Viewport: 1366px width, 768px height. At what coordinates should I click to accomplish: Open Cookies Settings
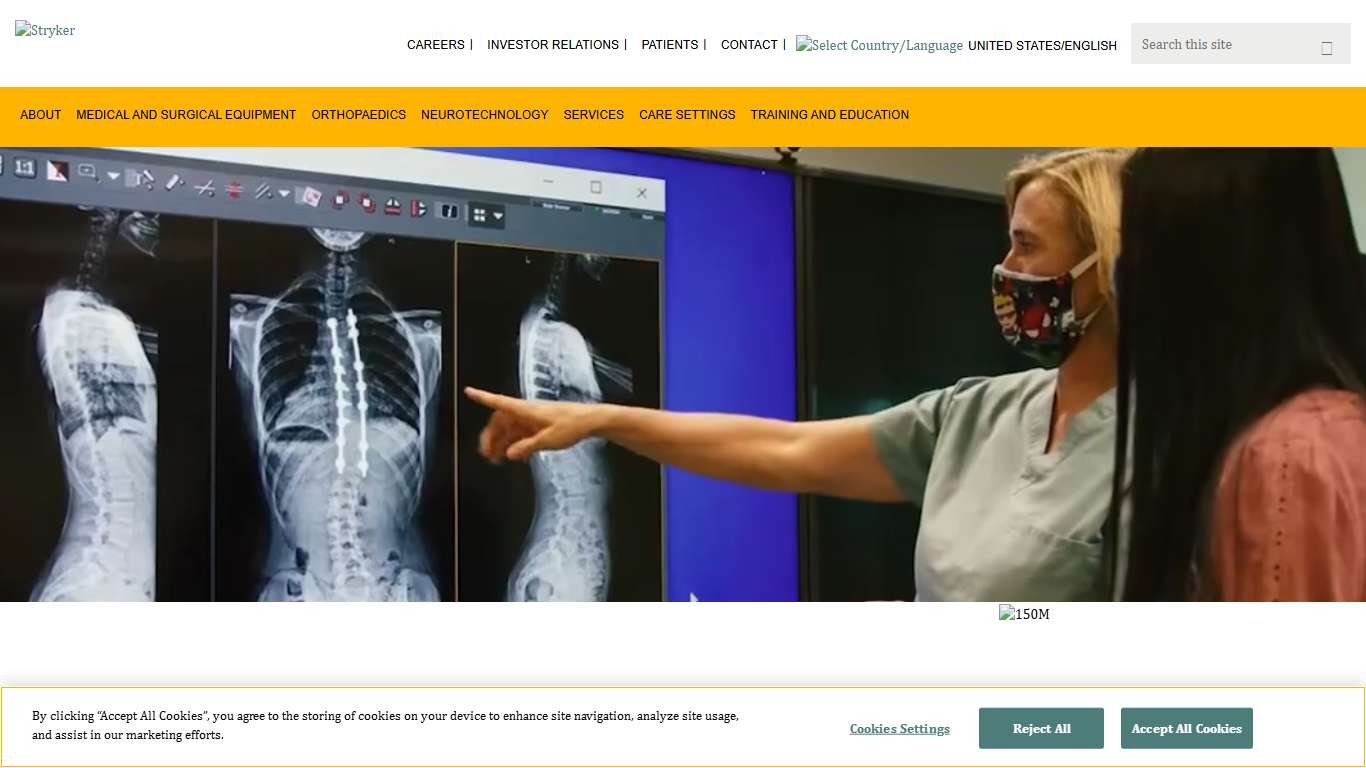point(899,728)
